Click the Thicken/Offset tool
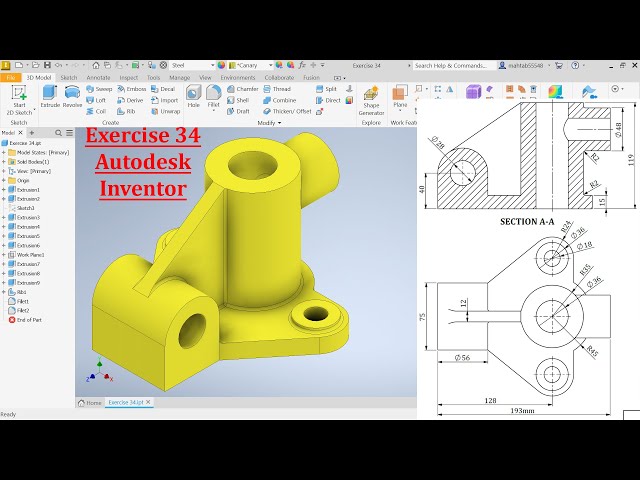Viewport: 640px width, 480px height. click(x=287, y=111)
